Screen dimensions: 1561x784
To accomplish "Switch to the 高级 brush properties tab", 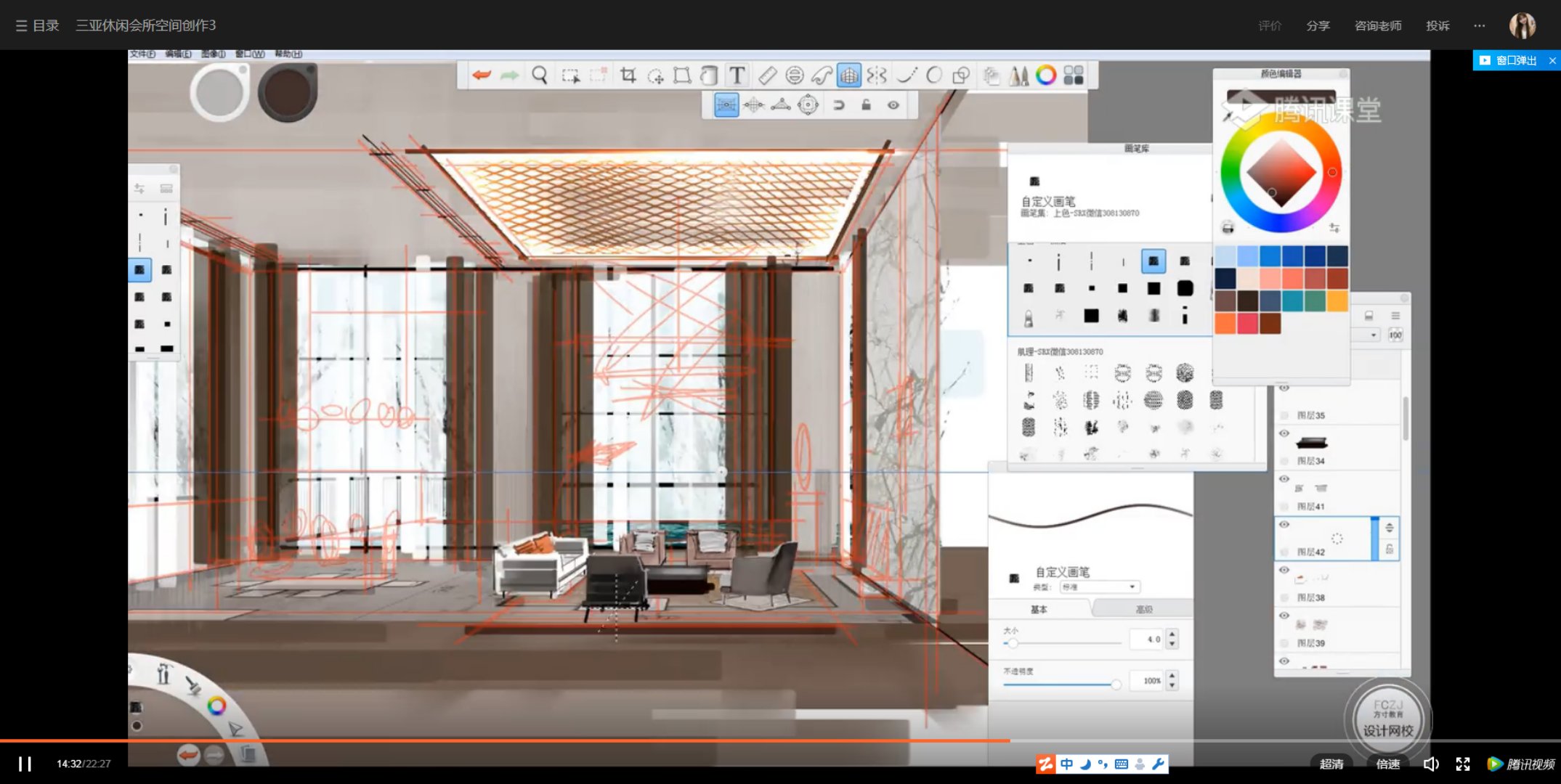I will click(1144, 609).
